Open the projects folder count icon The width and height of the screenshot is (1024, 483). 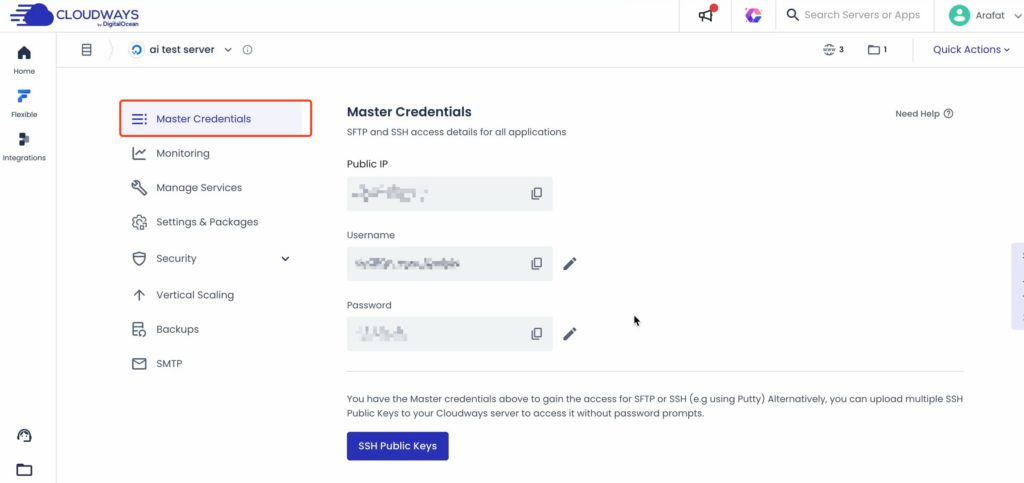(877, 50)
